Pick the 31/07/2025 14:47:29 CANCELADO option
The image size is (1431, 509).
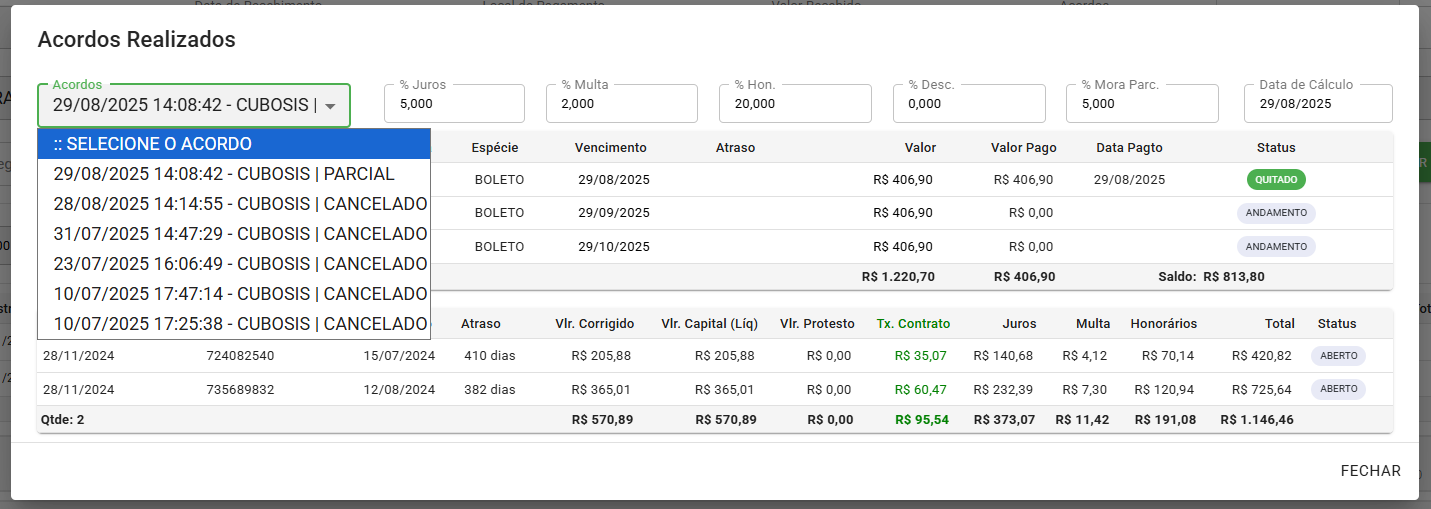tap(234, 234)
